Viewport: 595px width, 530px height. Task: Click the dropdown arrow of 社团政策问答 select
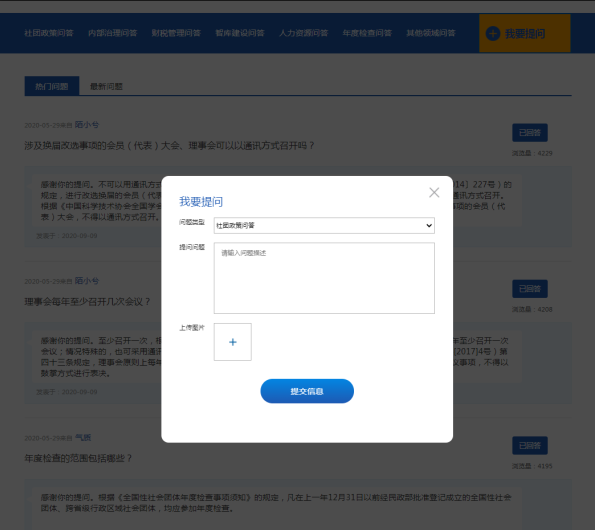coord(429,225)
